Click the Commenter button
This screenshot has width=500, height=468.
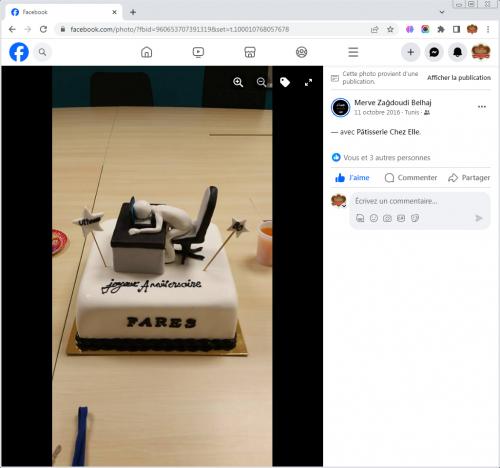click(411, 178)
